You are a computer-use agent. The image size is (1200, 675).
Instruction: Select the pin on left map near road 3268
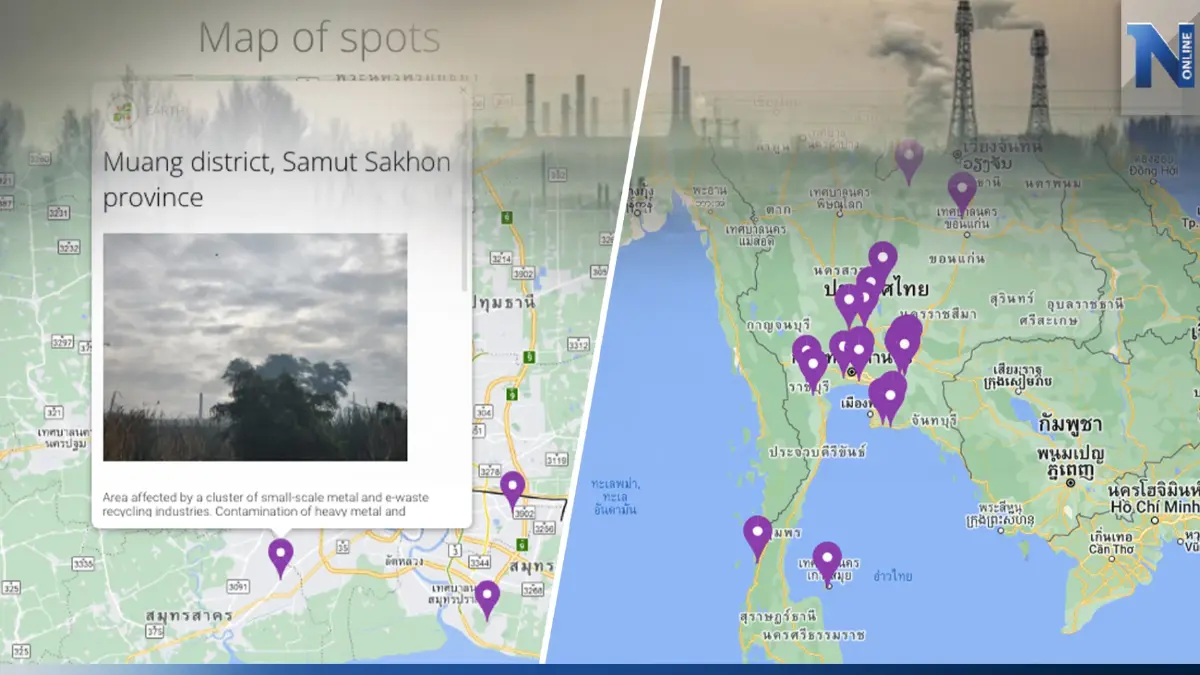pos(486,599)
